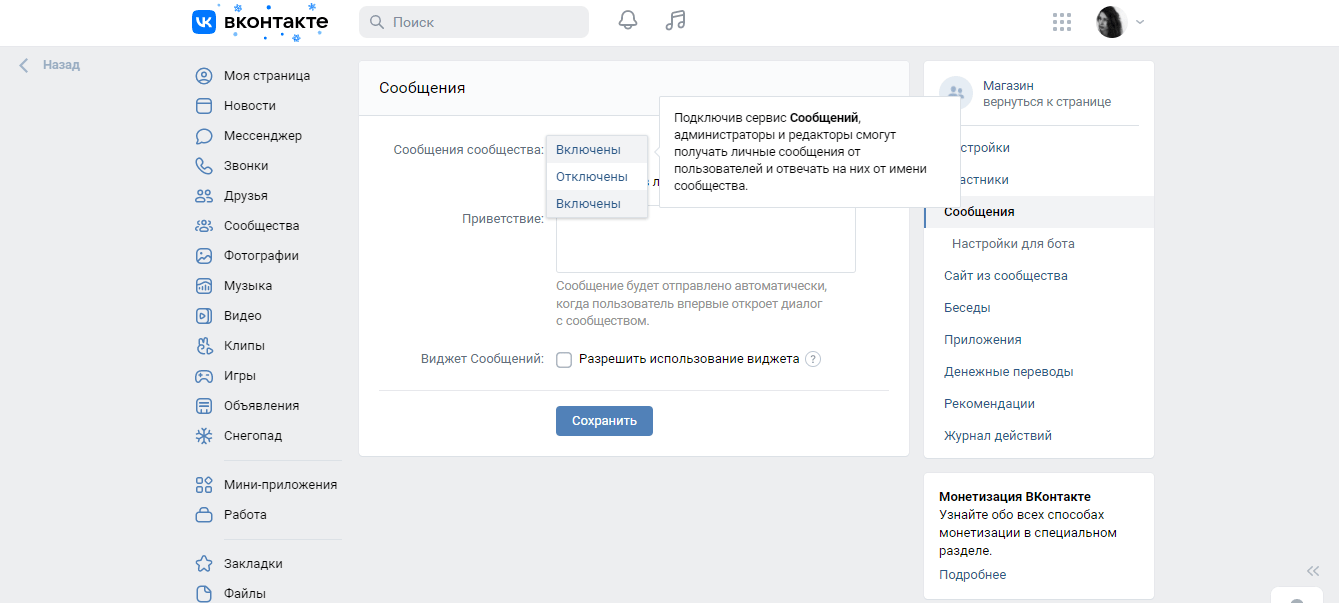Enable Разрешить использование виджета checkbox
The height and width of the screenshot is (603, 1339).
(564, 360)
